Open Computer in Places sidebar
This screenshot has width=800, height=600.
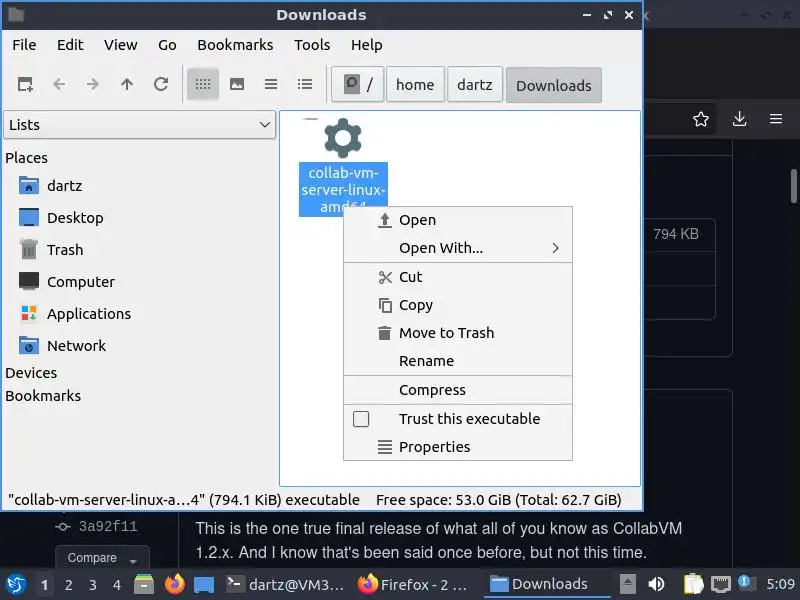67,282
